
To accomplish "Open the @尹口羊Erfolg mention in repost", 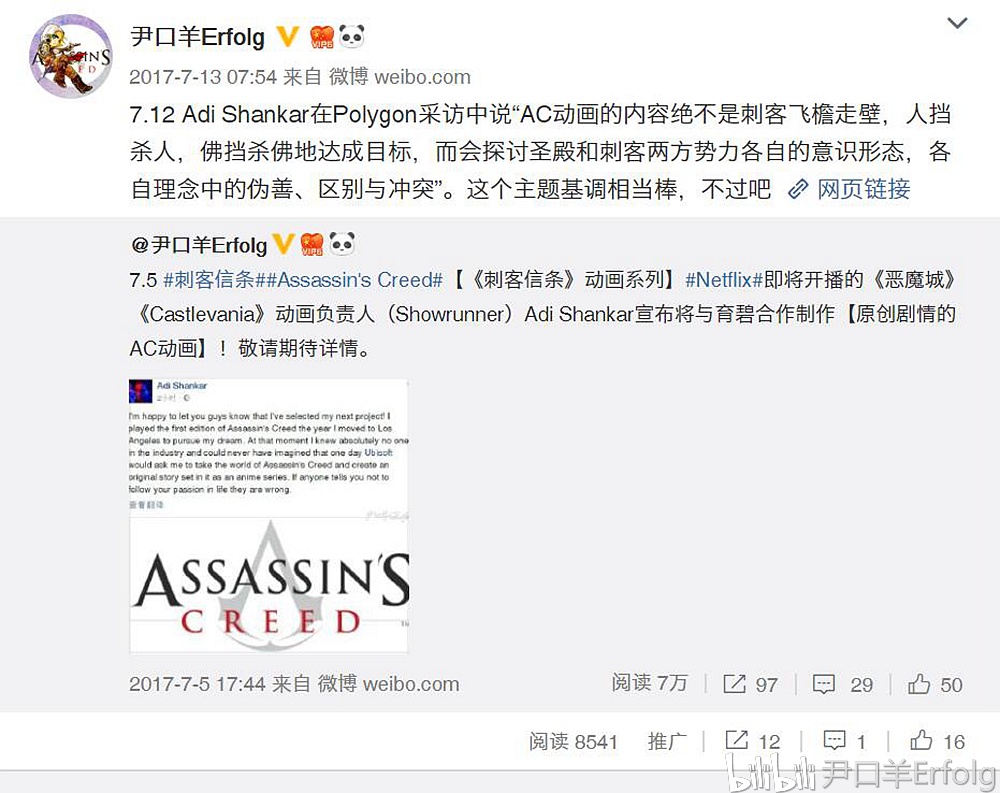I will (199, 245).
